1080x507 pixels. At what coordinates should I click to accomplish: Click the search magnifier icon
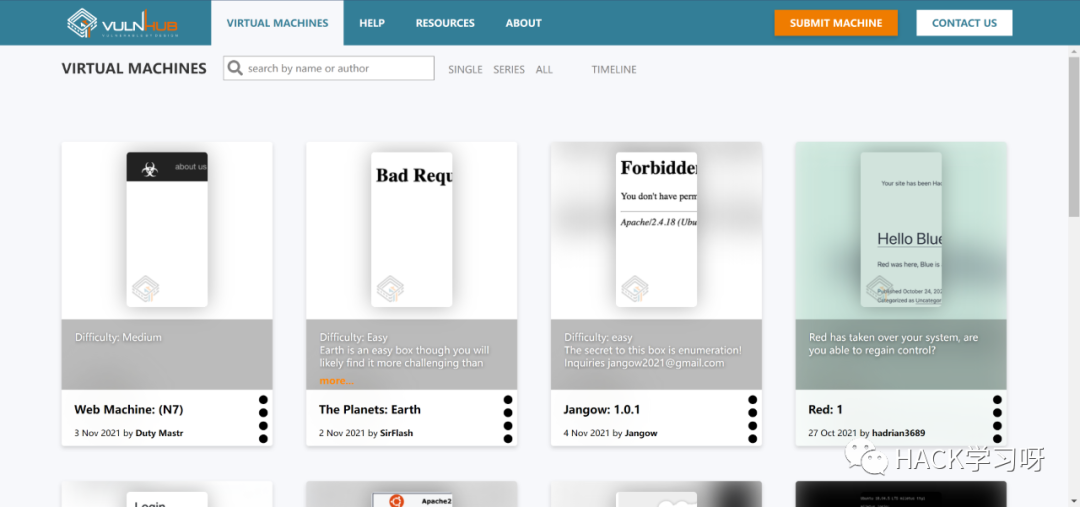coord(235,68)
